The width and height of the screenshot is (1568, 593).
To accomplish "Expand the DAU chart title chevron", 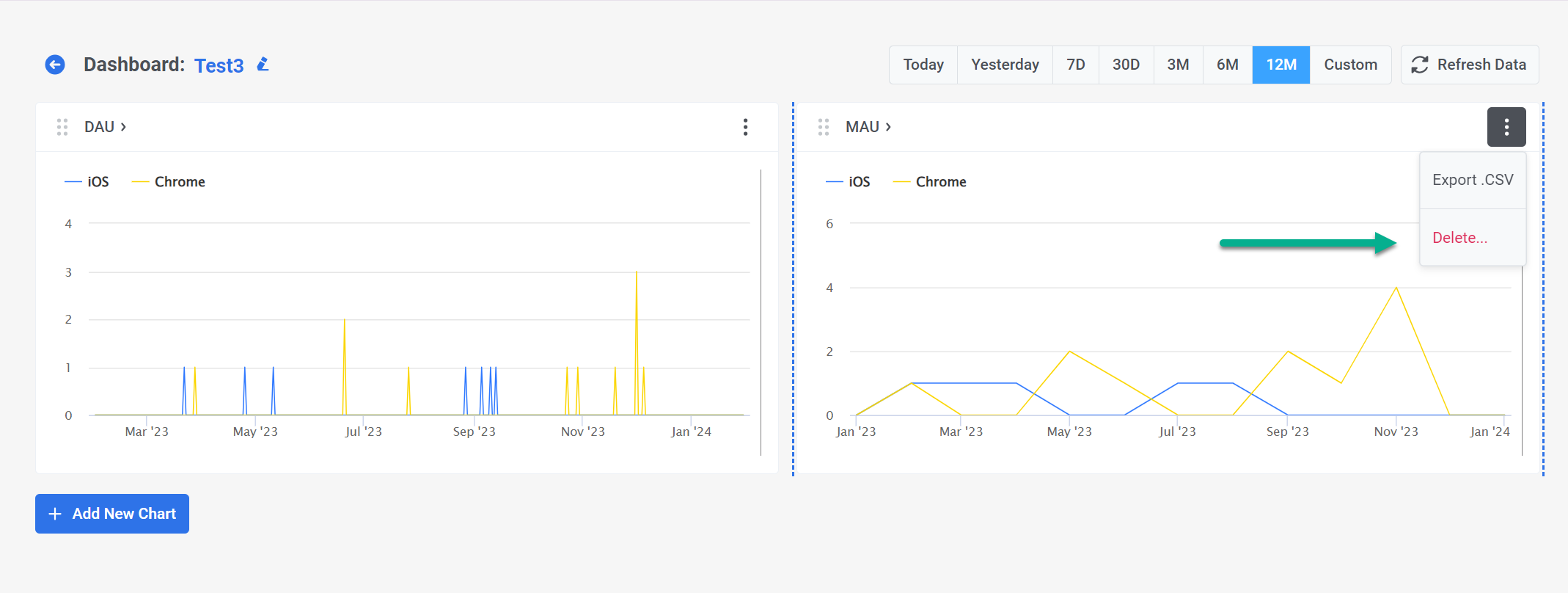I will (123, 127).
